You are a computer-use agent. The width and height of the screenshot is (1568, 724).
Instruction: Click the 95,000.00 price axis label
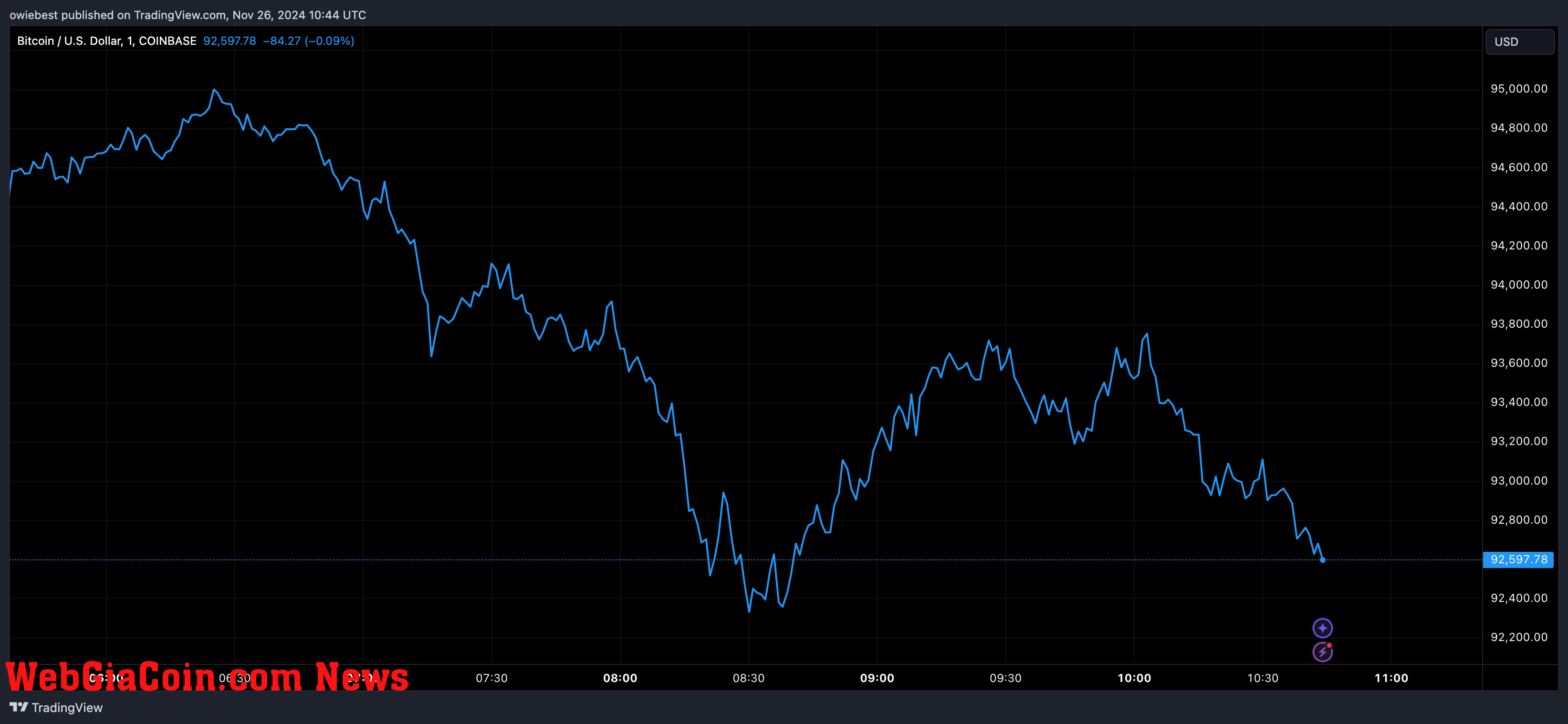coord(1519,89)
